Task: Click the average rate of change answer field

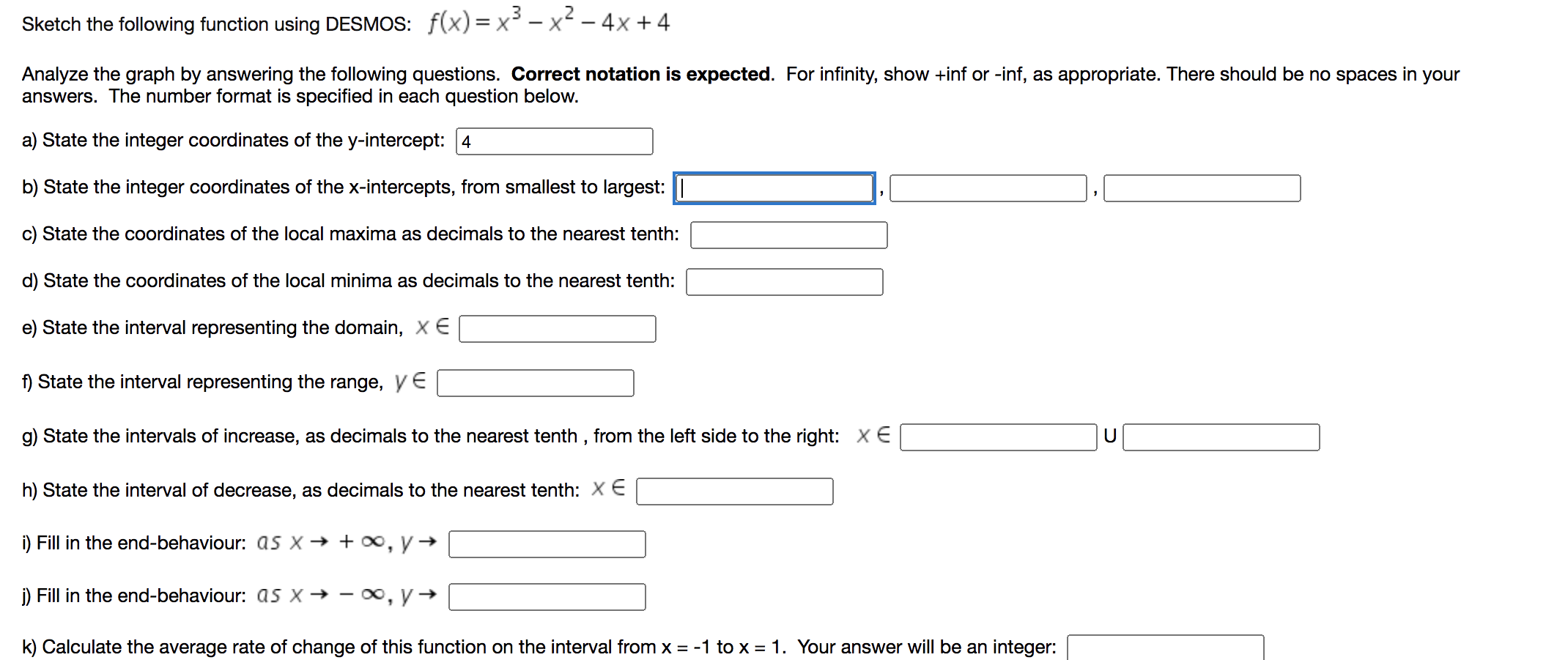Action: tap(1166, 646)
